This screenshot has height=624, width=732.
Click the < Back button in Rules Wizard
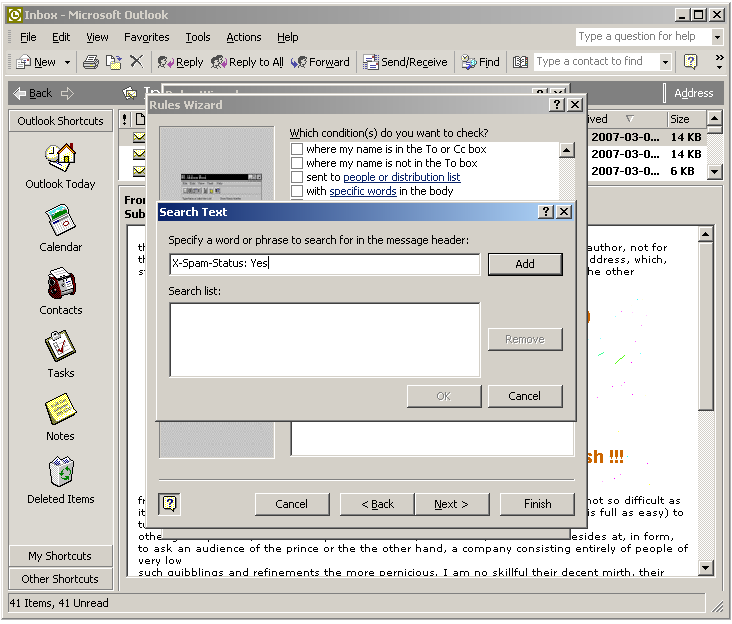pyautogui.click(x=377, y=504)
